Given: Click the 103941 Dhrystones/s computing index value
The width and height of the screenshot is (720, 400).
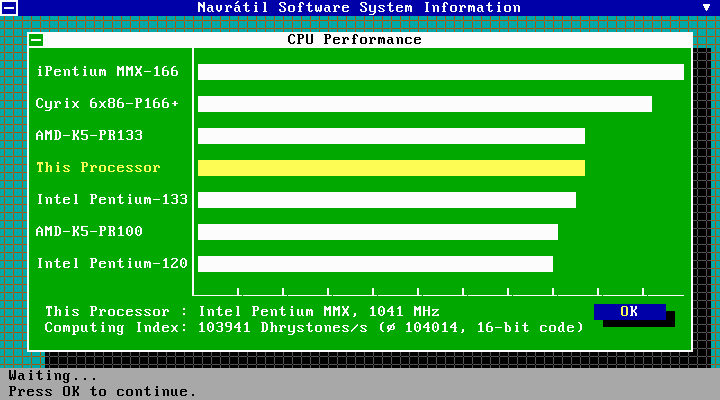Looking at the screenshot, I should tap(283, 328).
